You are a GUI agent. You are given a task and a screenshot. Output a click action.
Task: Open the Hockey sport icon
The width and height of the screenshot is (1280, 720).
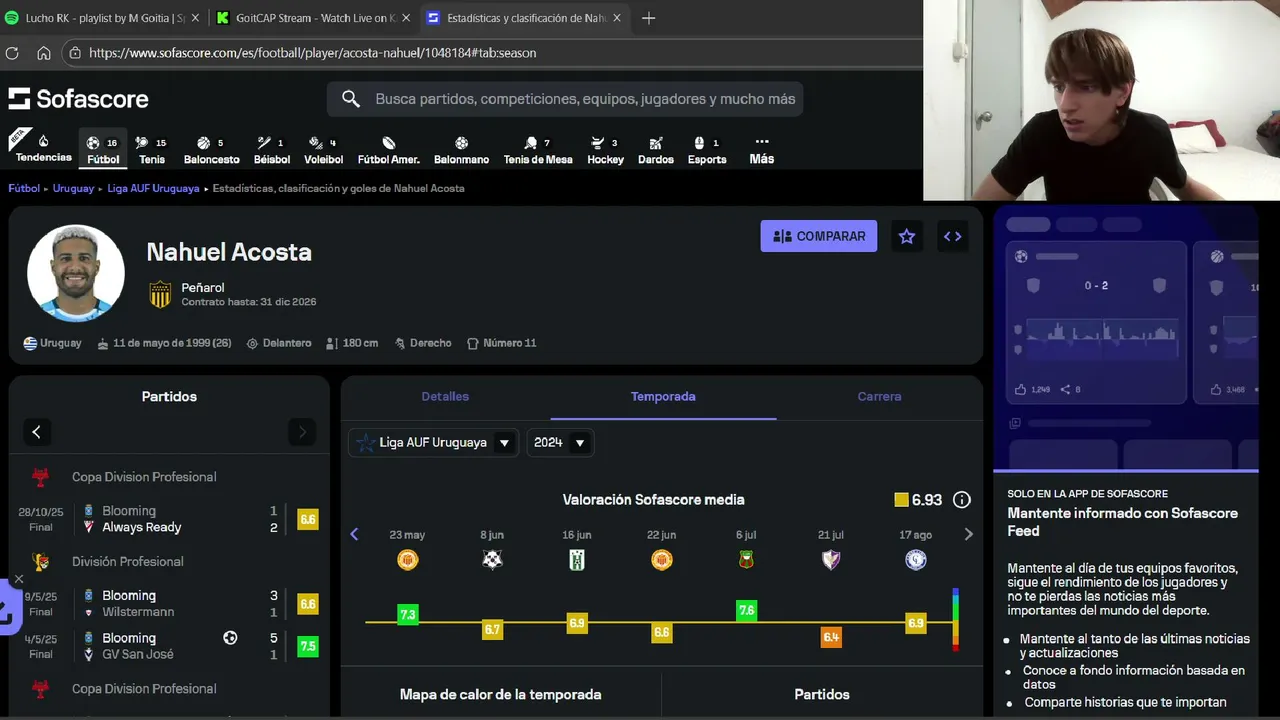(x=605, y=149)
